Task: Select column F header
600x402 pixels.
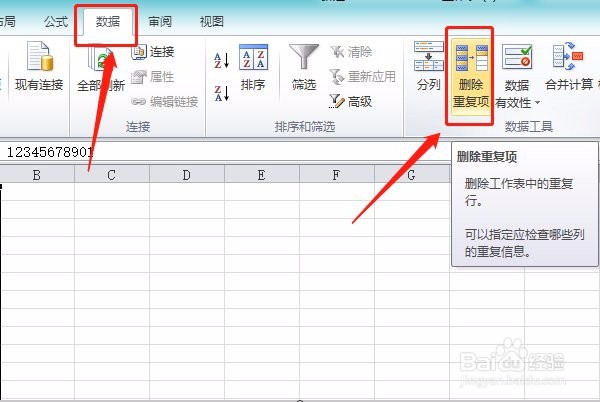Action: (336, 175)
